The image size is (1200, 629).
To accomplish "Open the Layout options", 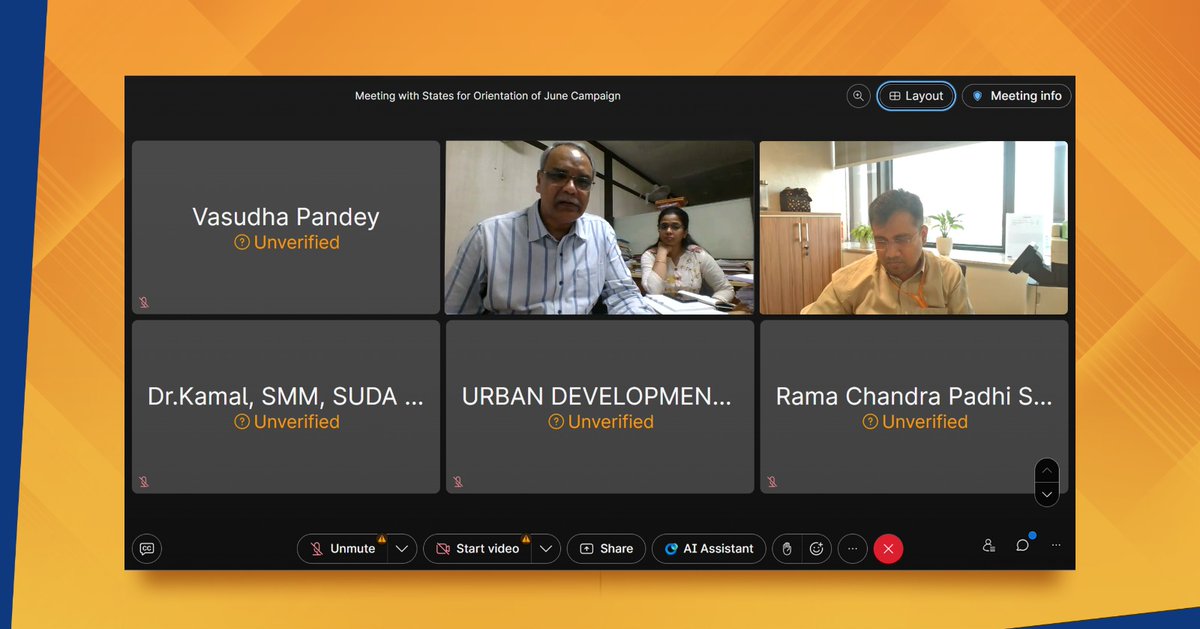I will pos(916,96).
